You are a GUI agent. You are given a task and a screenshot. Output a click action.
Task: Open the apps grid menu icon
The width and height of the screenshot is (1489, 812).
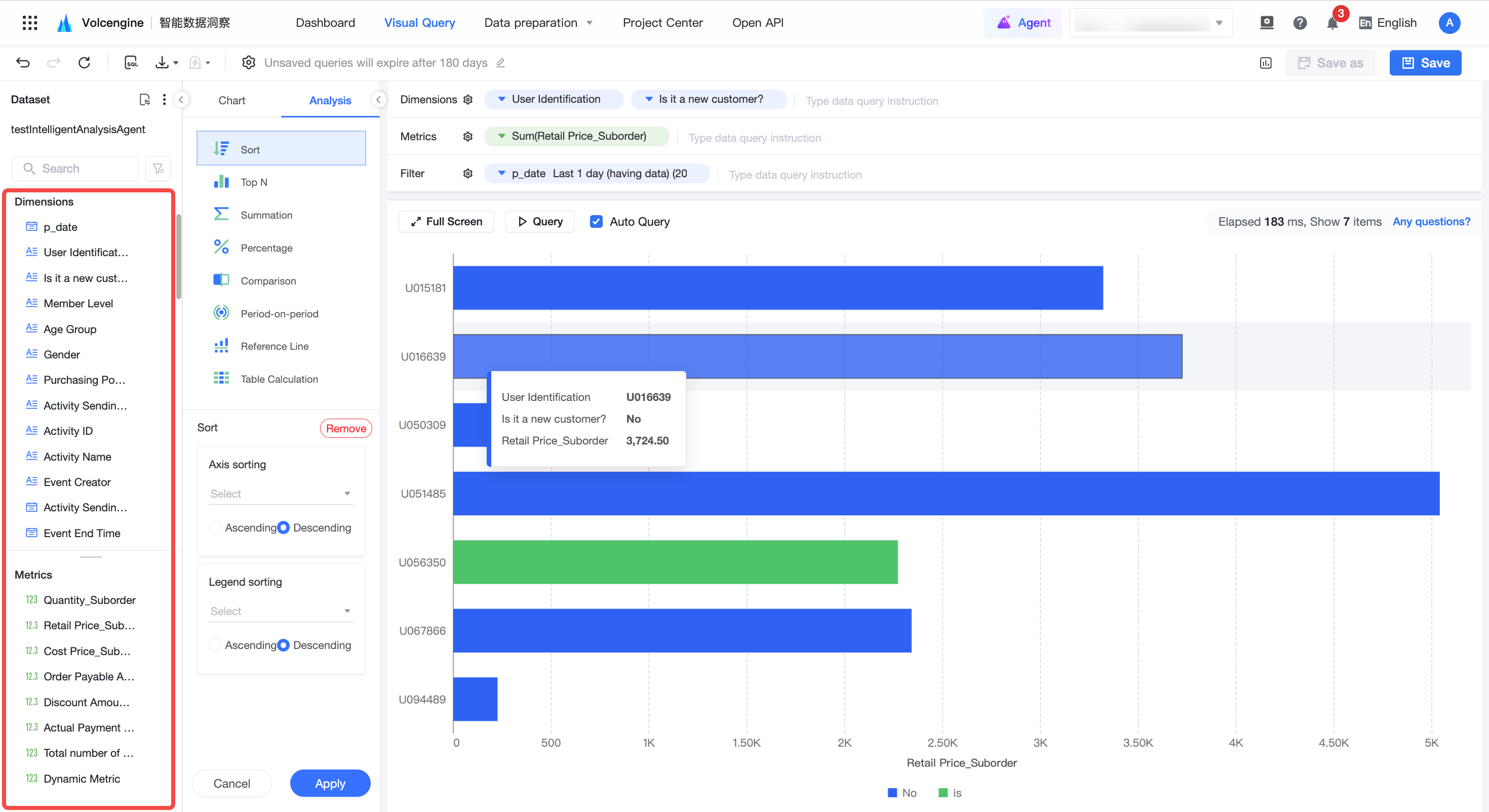tap(29, 23)
